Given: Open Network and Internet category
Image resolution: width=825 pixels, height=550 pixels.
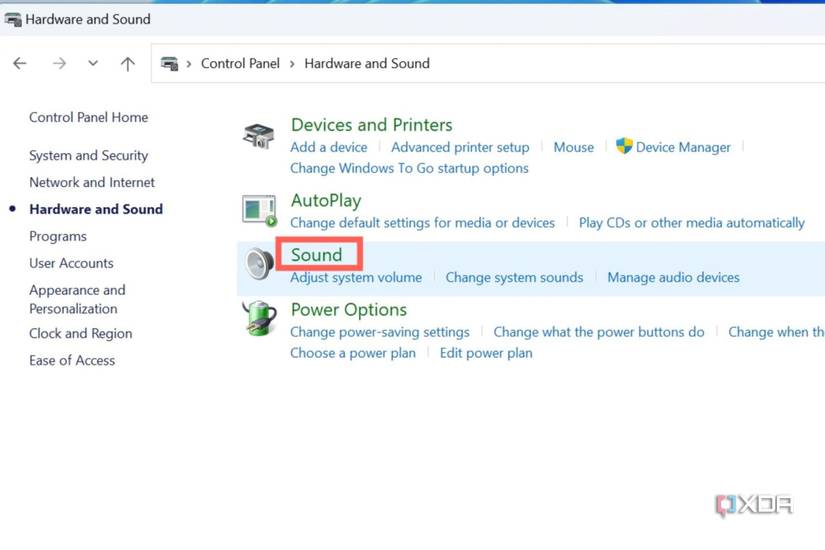Looking at the screenshot, I should [92, 183].
